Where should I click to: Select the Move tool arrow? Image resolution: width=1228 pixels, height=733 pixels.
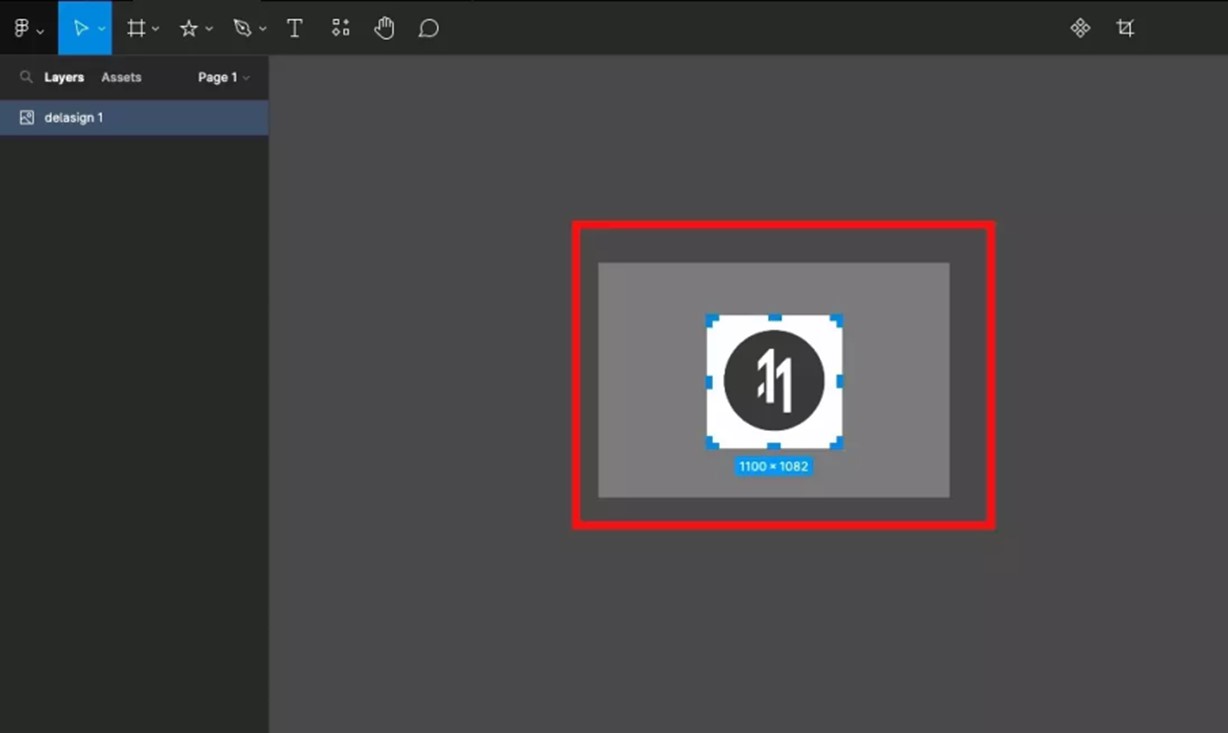coord(80,28)
